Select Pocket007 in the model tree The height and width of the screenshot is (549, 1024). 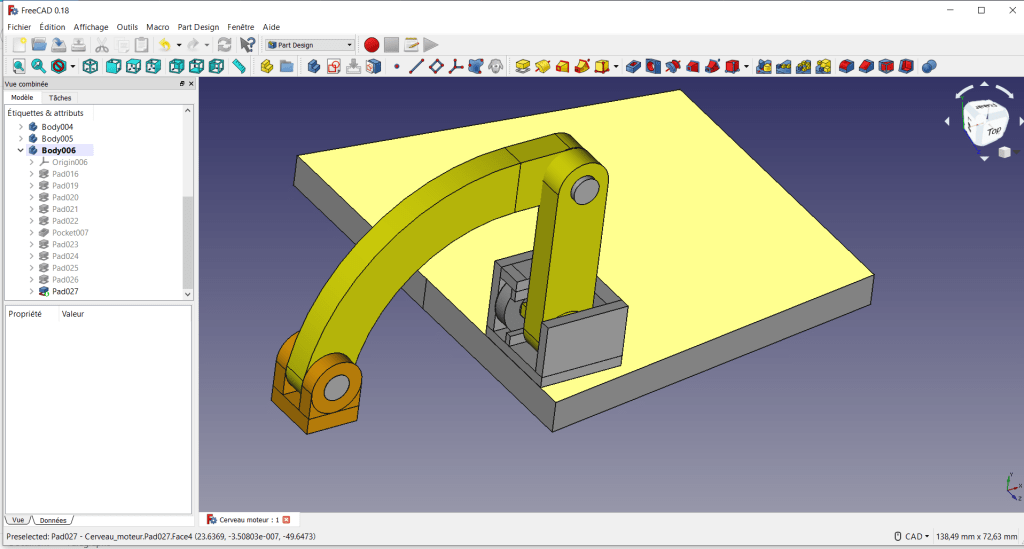click(x=70, y=232)
